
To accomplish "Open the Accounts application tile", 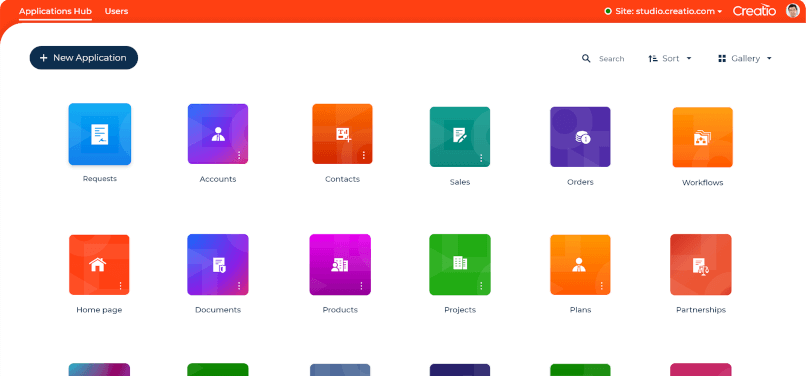I will coord(218,134).
